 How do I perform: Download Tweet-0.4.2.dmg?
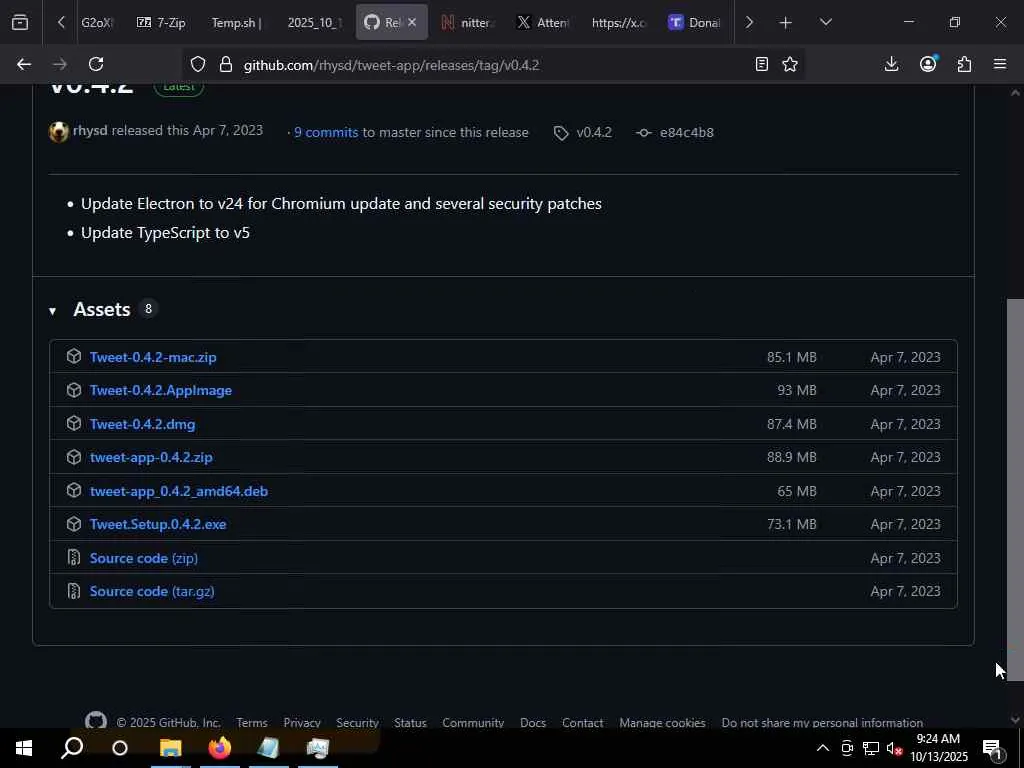coord(142,424)
